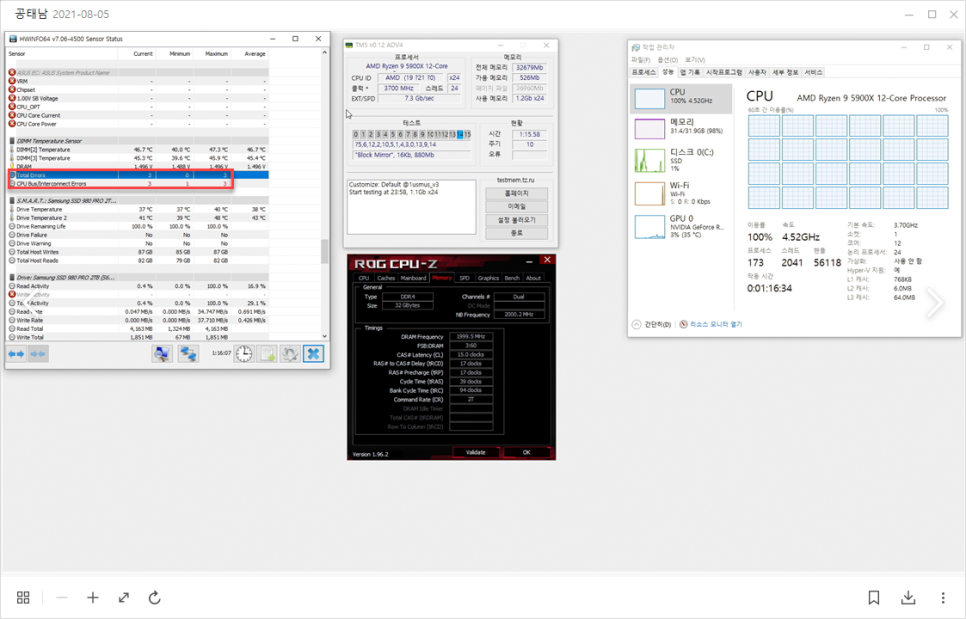
Task: Open 보기(V) menu in Task Manager
Action: 695,60
